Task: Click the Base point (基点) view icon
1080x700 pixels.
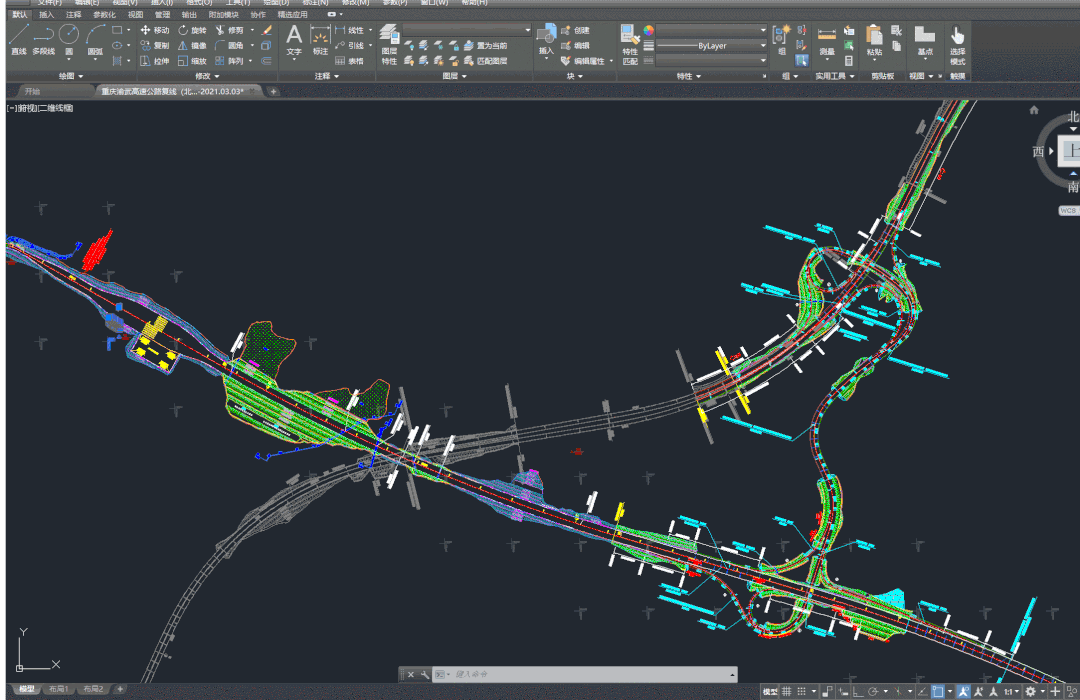Action: tap(924, 39)
